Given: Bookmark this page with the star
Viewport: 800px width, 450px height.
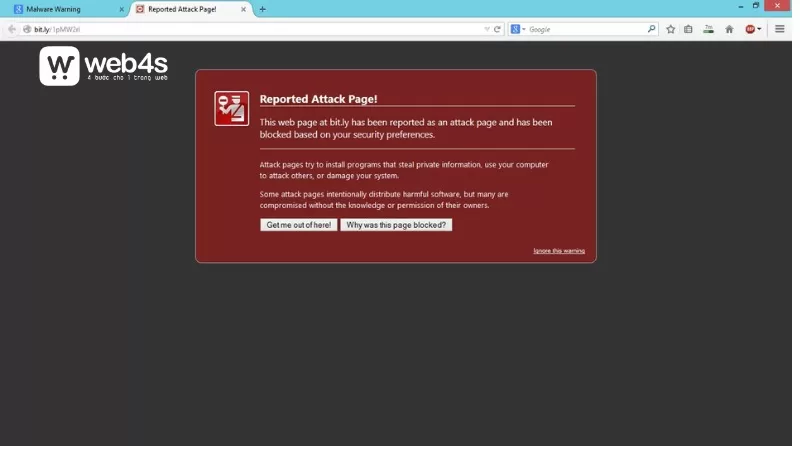Looking at the screenshot, I should coord(671,29).
